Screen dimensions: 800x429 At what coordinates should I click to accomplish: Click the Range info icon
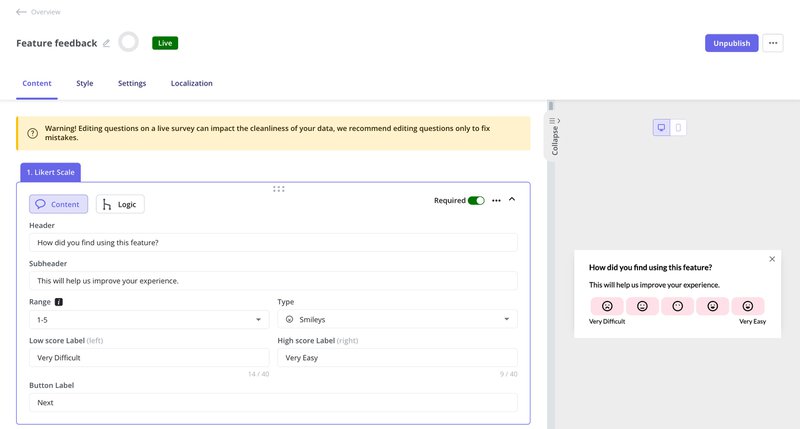point(59,301)
